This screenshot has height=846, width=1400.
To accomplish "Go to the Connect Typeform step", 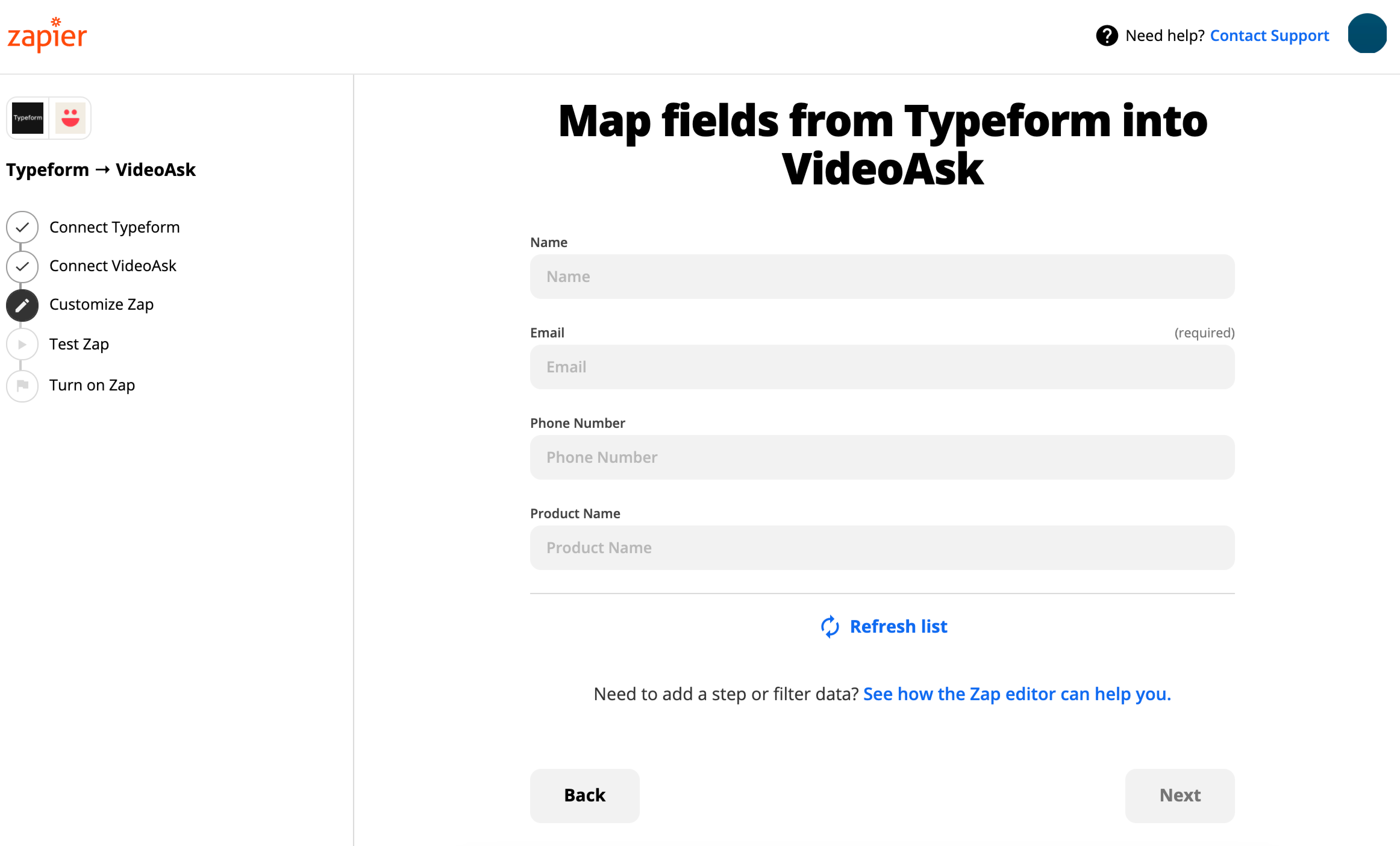I will coord(114,227).
